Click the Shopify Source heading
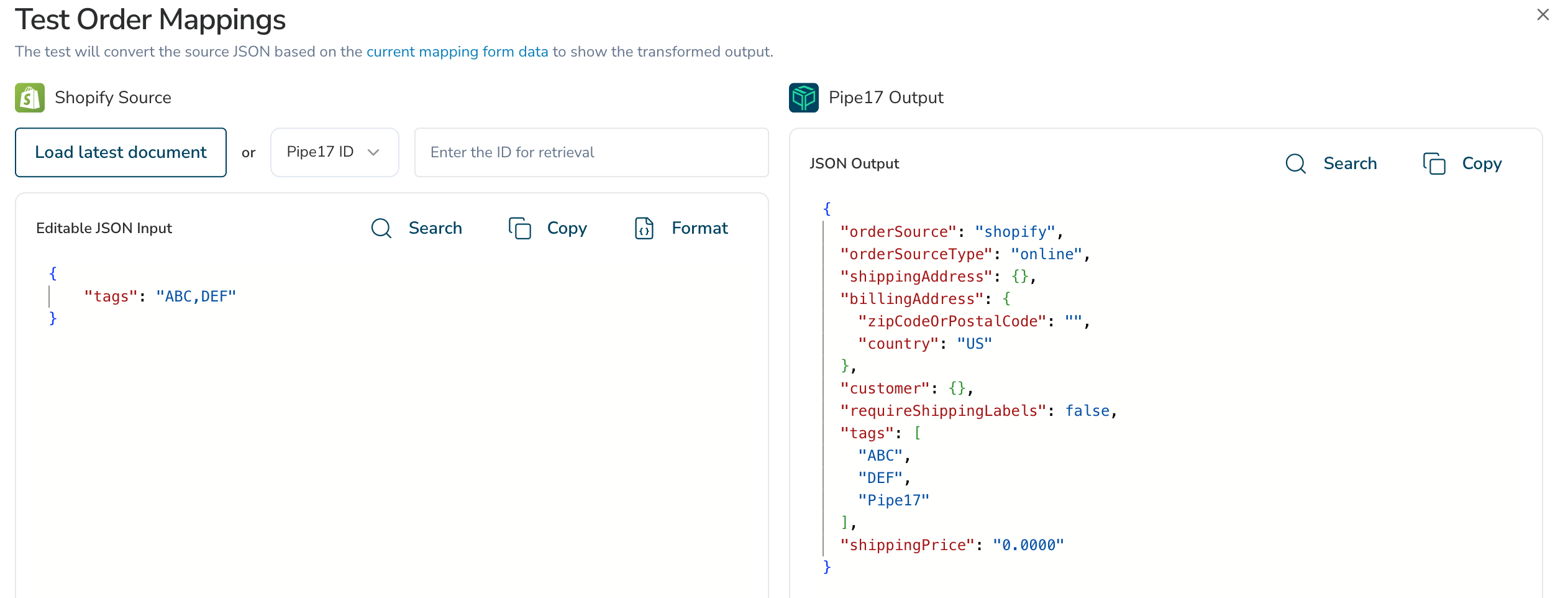Screen dimensions: 1568x598 113,98
